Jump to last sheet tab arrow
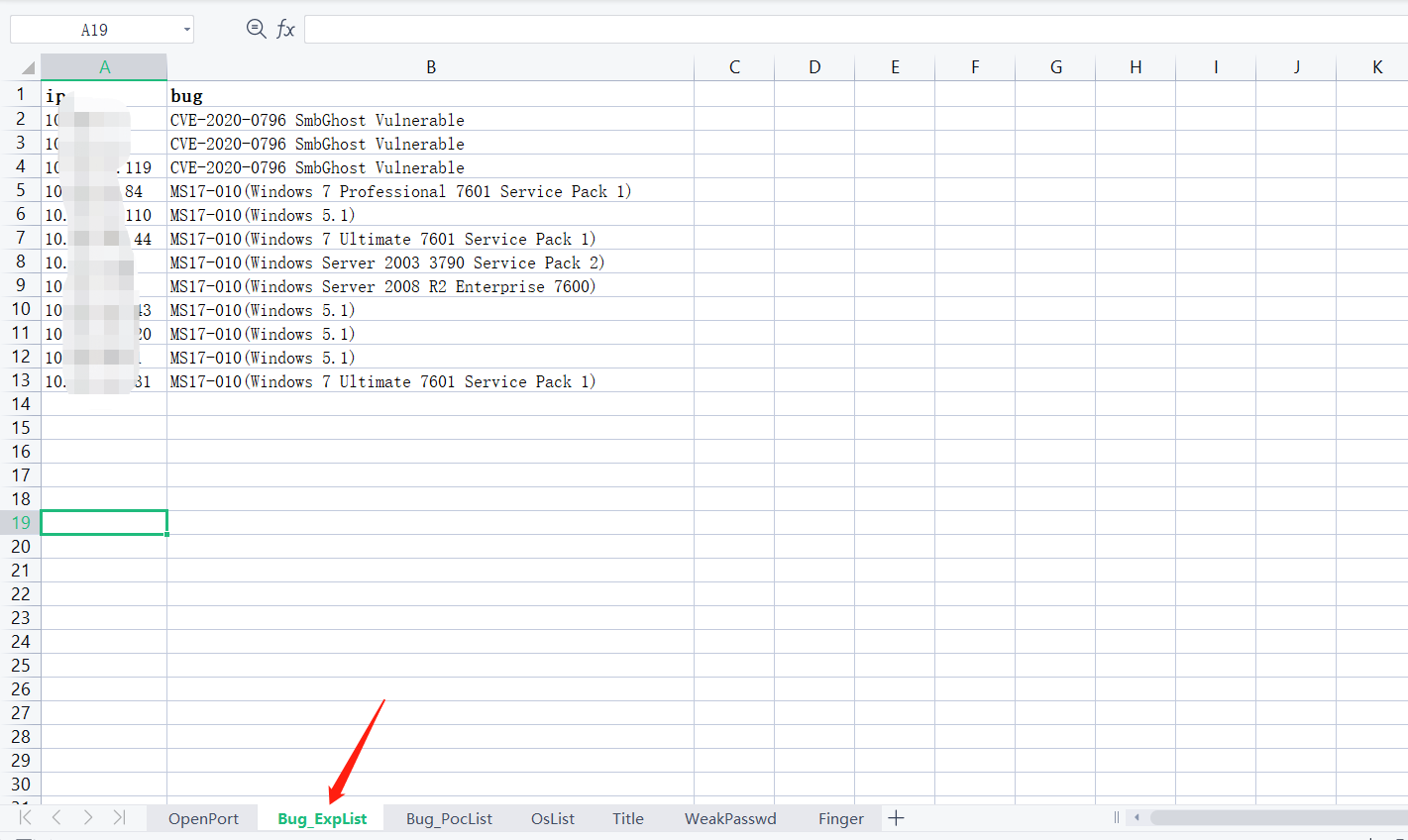This screenshot has width=1408, height=840. coord(119,817)
